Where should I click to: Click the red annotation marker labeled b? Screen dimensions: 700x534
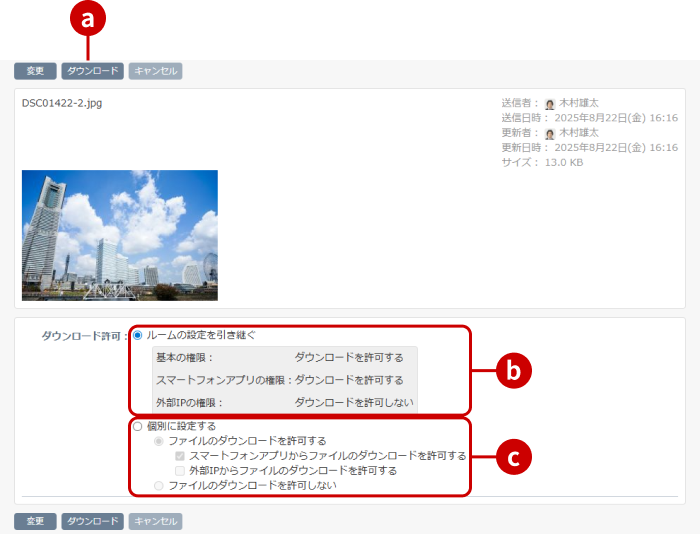pos(514,370)
